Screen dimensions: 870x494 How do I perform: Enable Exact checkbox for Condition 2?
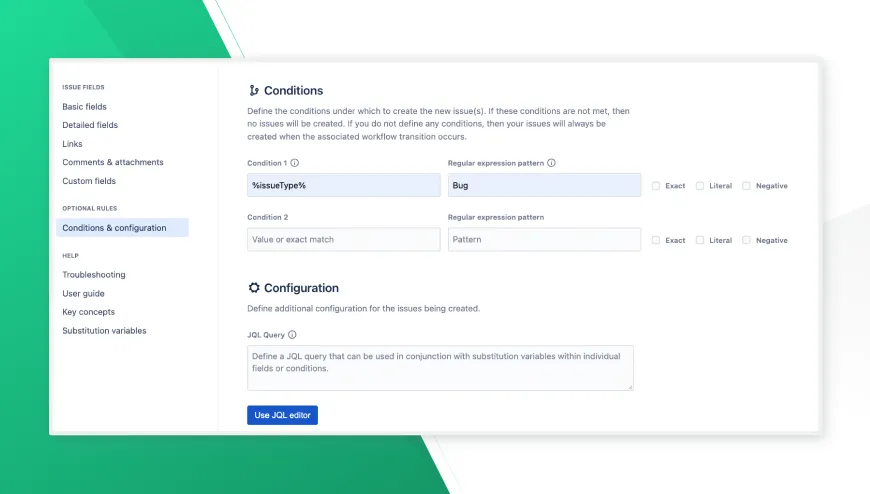656,240
